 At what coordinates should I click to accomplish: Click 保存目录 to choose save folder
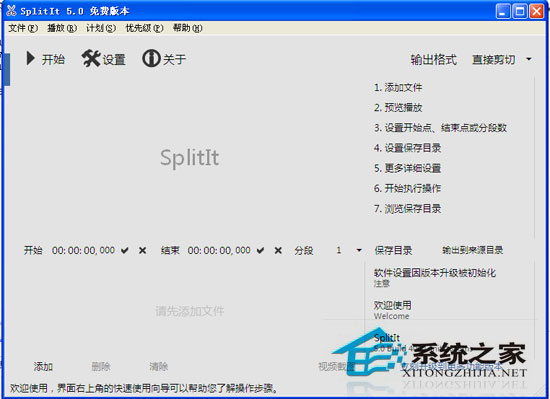(393, 250)
